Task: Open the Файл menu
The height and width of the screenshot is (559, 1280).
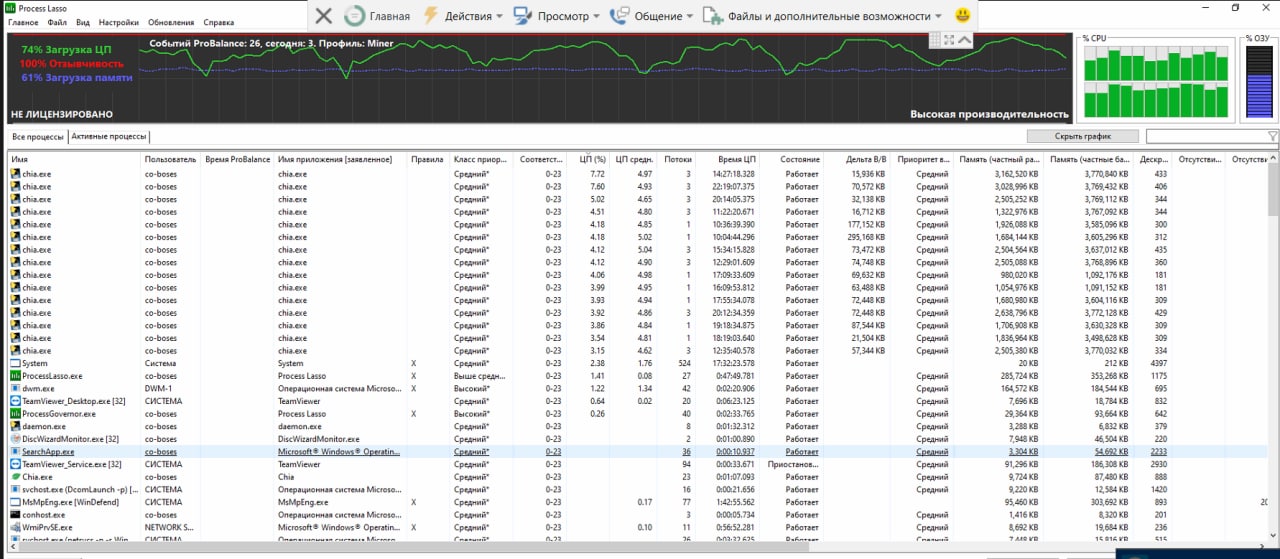Action: point(57,22)
